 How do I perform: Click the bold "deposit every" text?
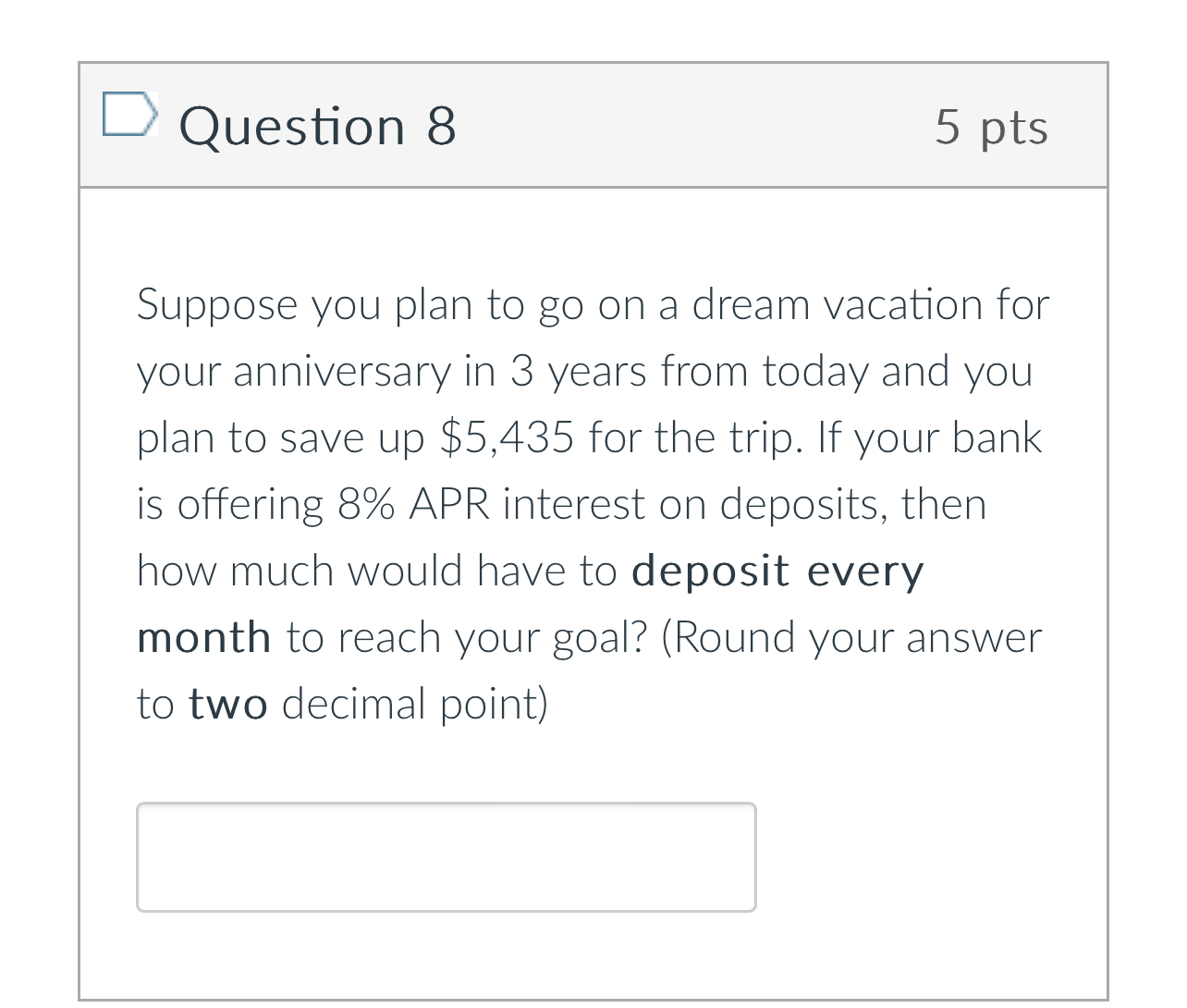[777, 571]
